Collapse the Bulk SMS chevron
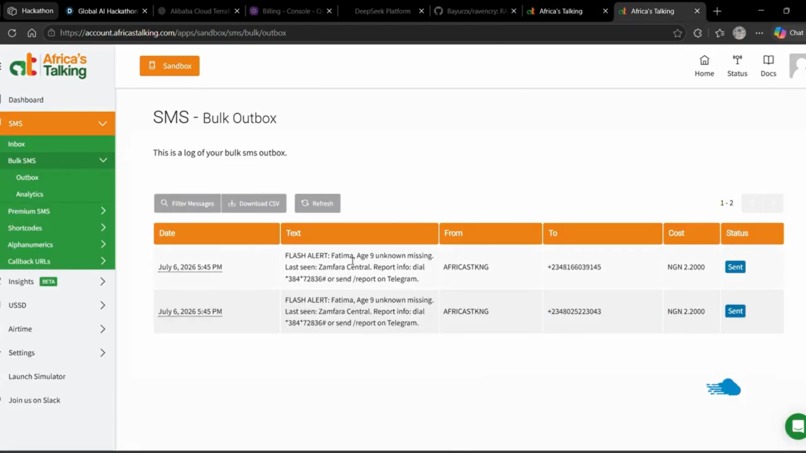The width and height of the screenshot is (806, 453). [x=103, y=160]
